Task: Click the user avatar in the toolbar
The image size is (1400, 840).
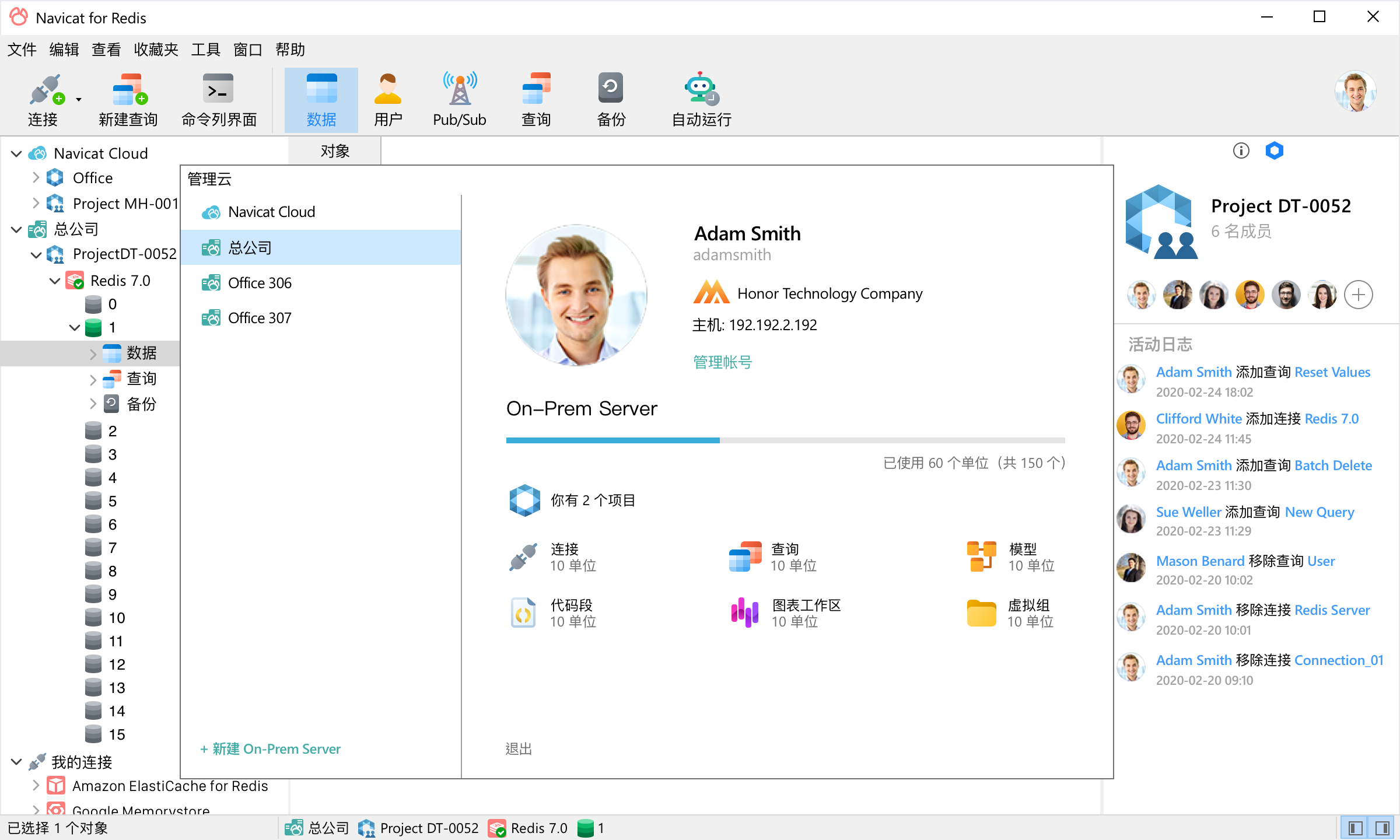Action: tap(1356, 92)
